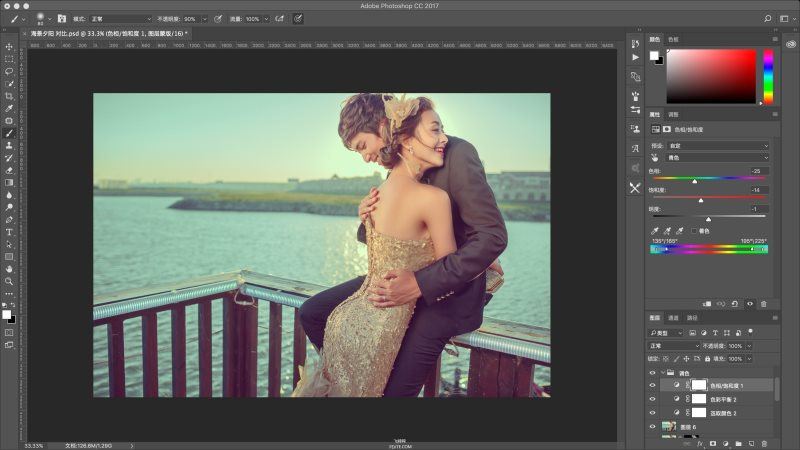Image resolution: width=800 pixels, height=450 pixels.
Task: Hide the Selective Color 2 layer
Action: coord(653,413)
